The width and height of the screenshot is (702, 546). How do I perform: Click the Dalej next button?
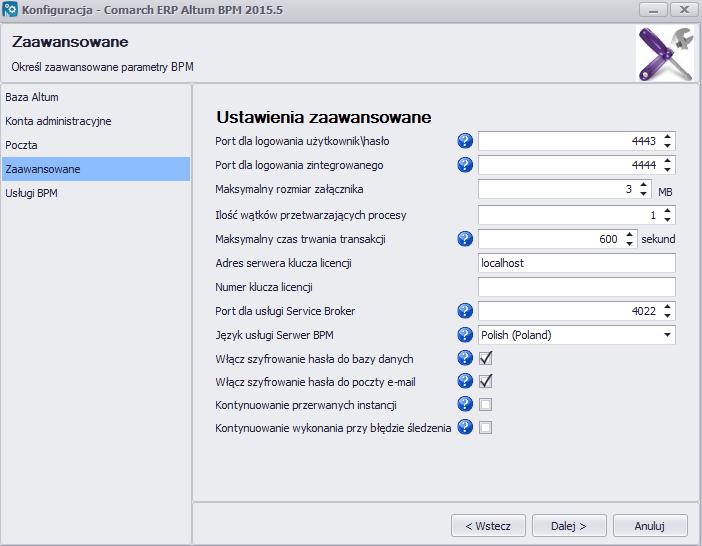pos(569,525)
